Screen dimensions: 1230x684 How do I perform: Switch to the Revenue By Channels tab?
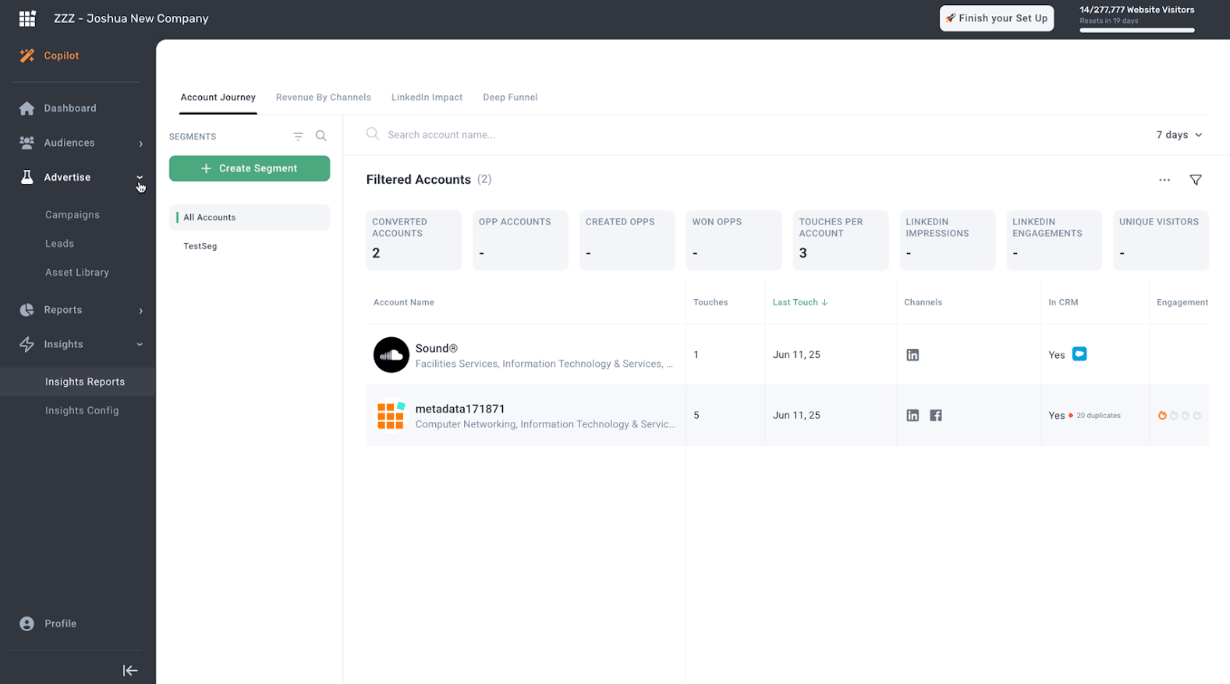point(323,97)
